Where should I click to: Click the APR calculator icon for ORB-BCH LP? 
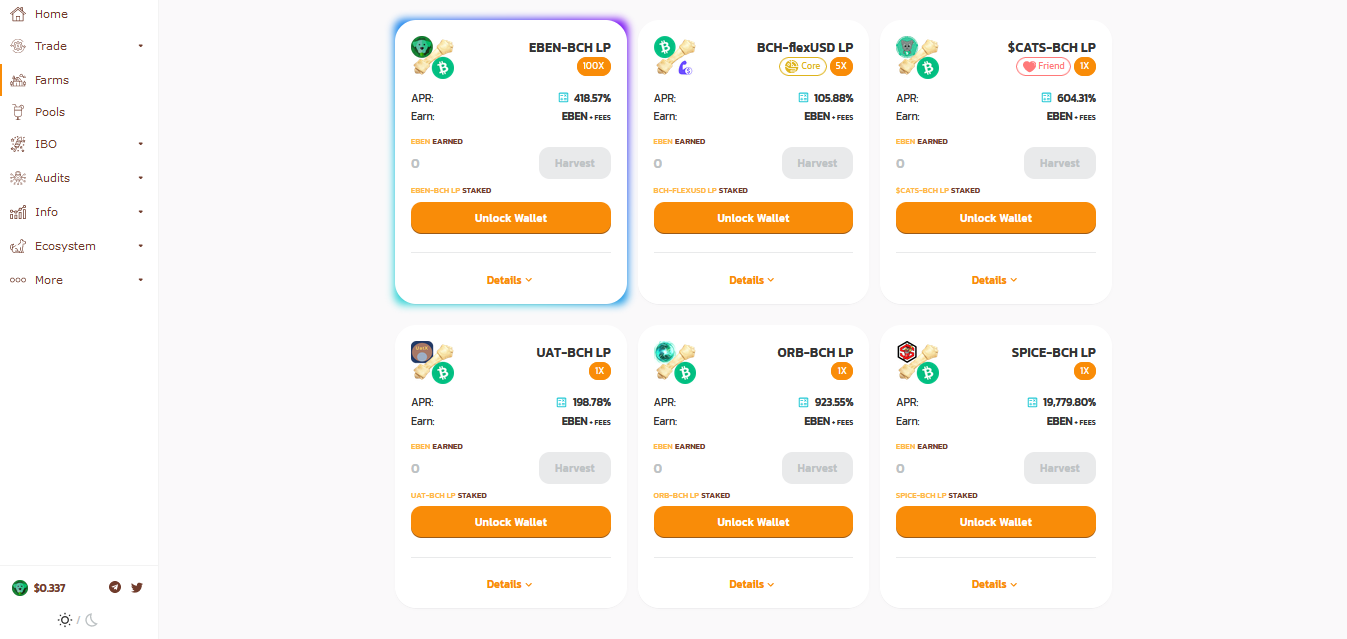click(803, 402)
